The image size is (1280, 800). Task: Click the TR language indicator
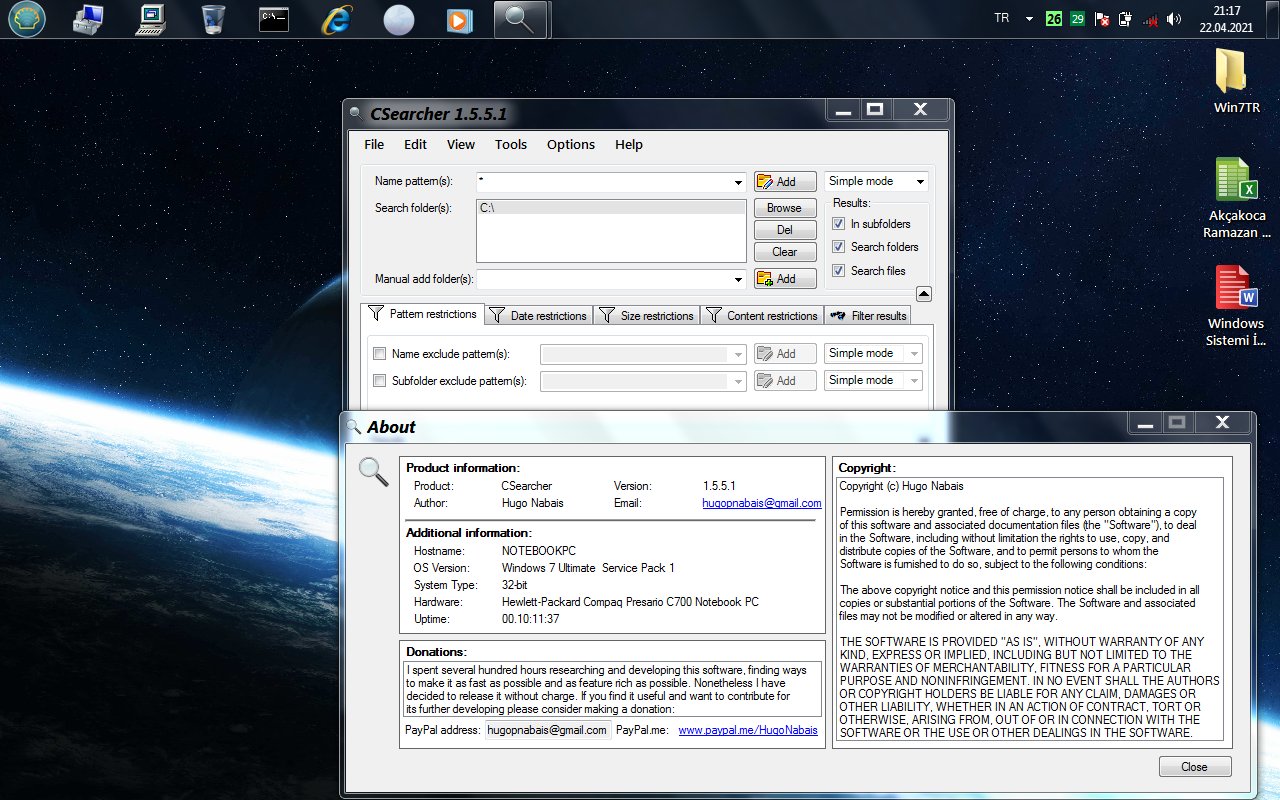[x=1002, y=18]
